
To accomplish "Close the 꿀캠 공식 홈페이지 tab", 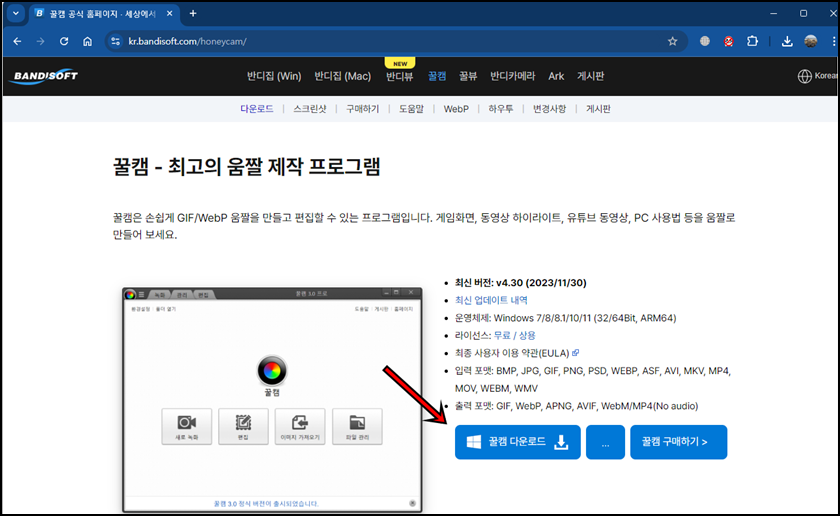I will coord(169,13).
